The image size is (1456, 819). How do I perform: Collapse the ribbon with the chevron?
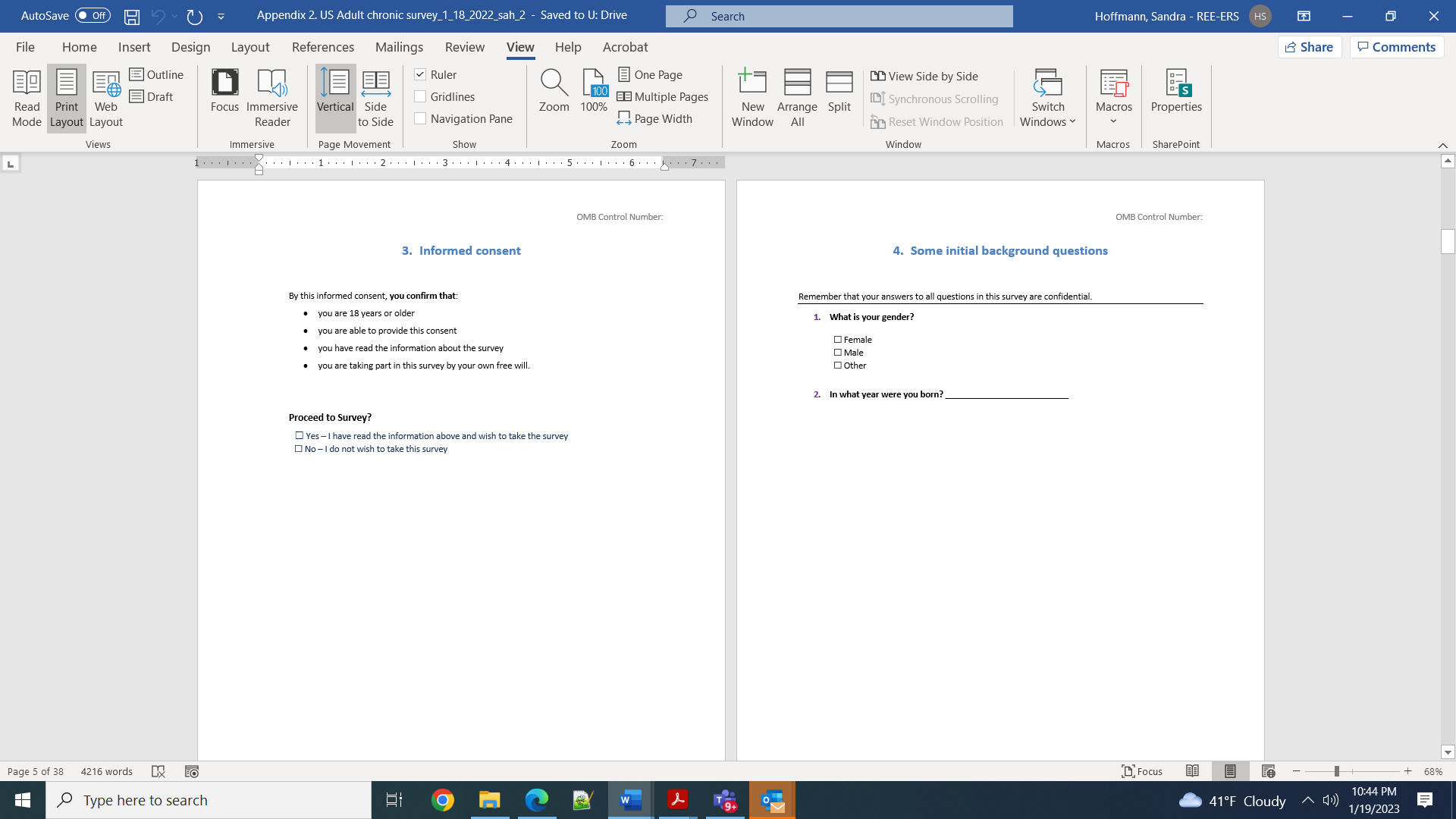point(1442,145)
